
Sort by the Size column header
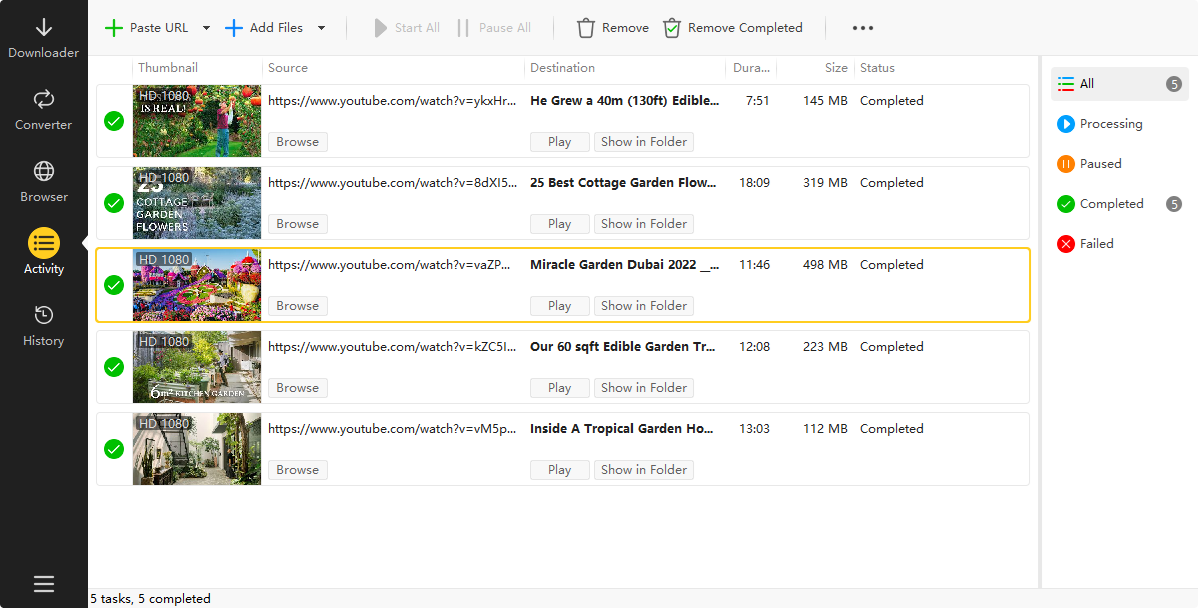tap(836, 68)
